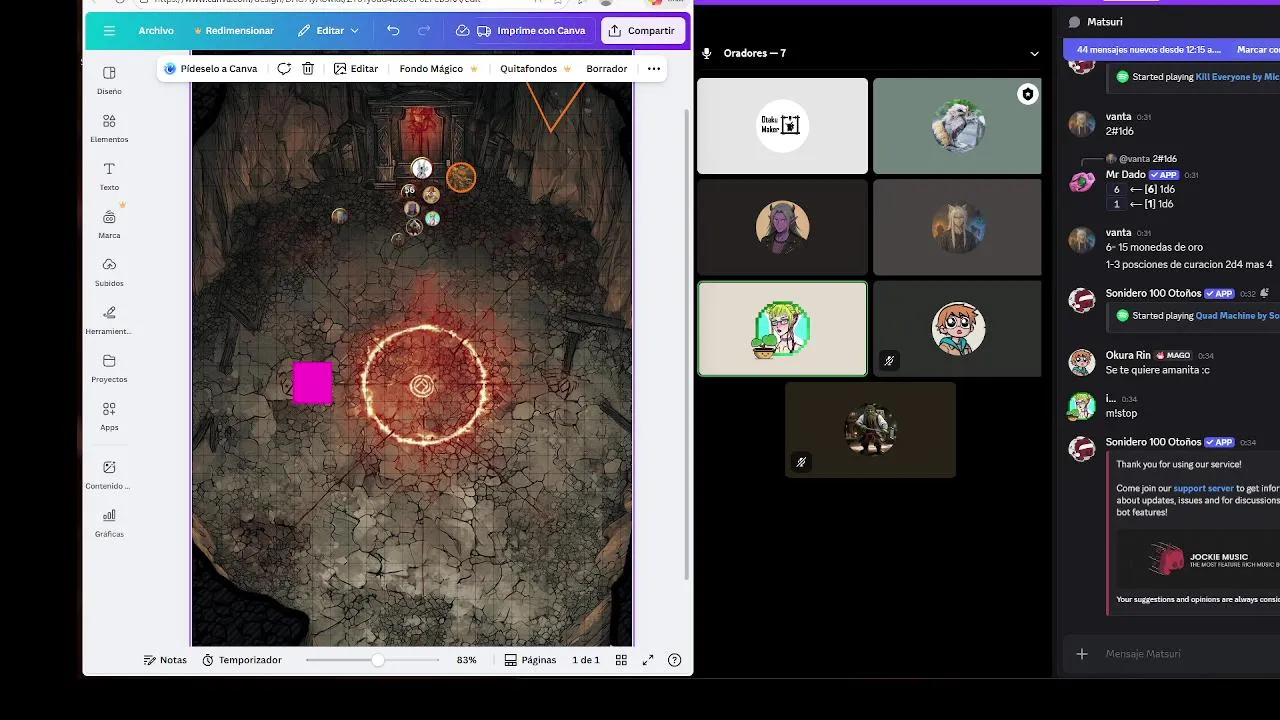Click Mr Dado bot username
Viewport: 1280px width, 720px height.
[1125, 174]
